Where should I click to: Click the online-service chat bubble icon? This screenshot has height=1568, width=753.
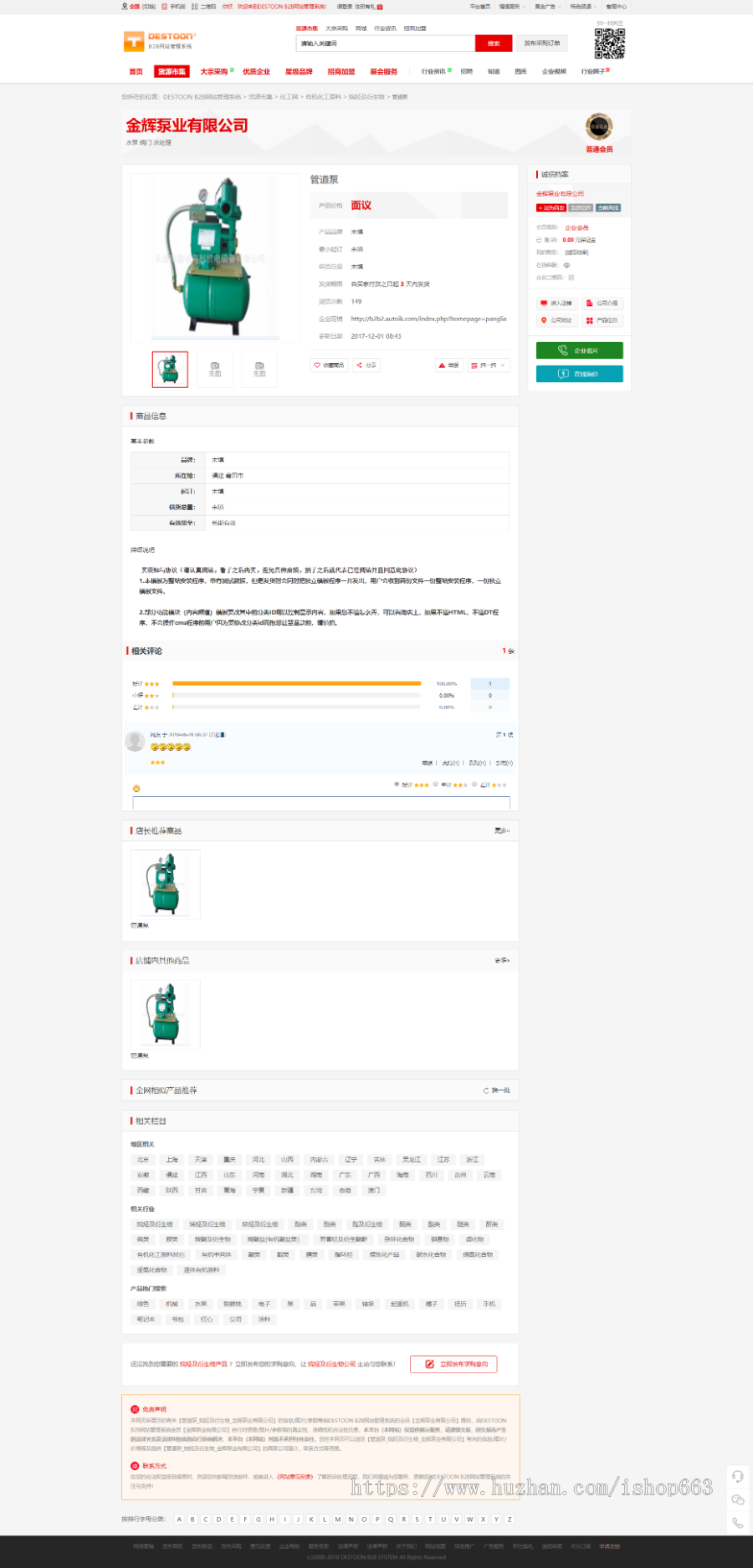coord(566,265)
